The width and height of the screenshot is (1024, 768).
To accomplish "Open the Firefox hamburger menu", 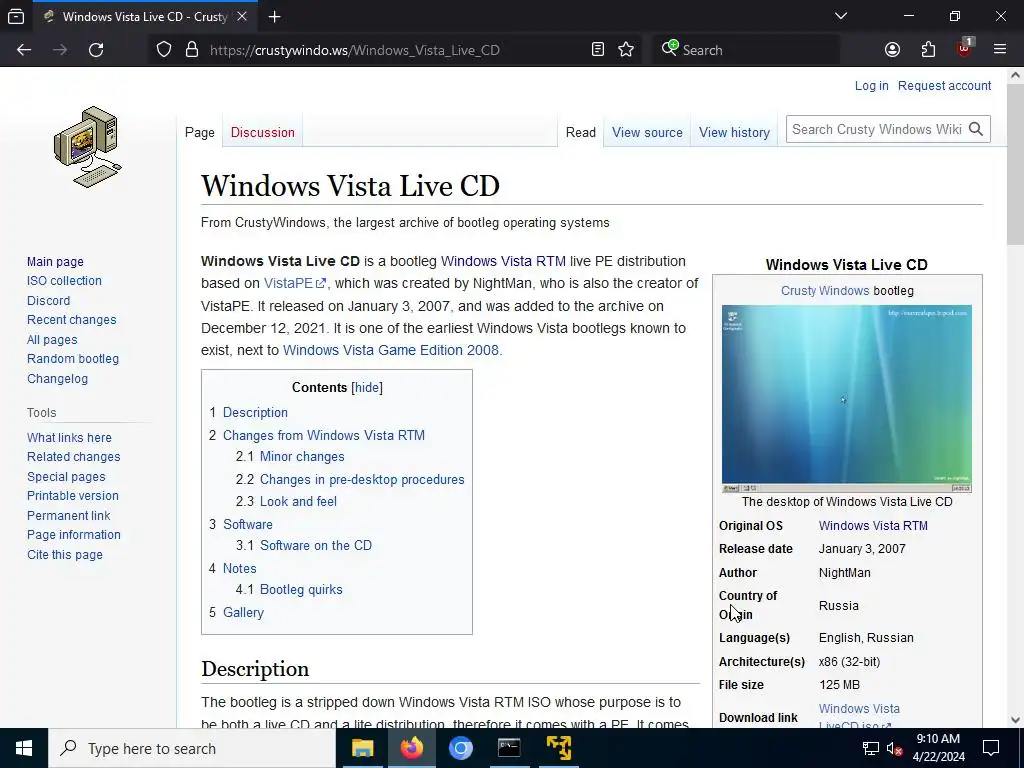I will click(x=1000, y=50).
